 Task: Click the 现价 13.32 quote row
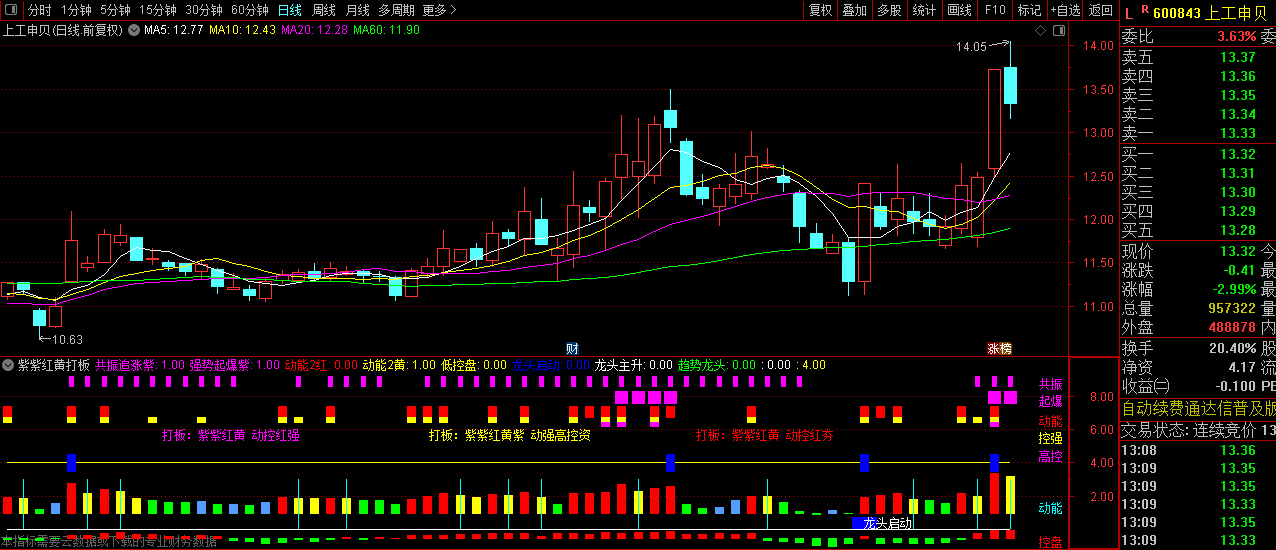[x=1188, y=251]
